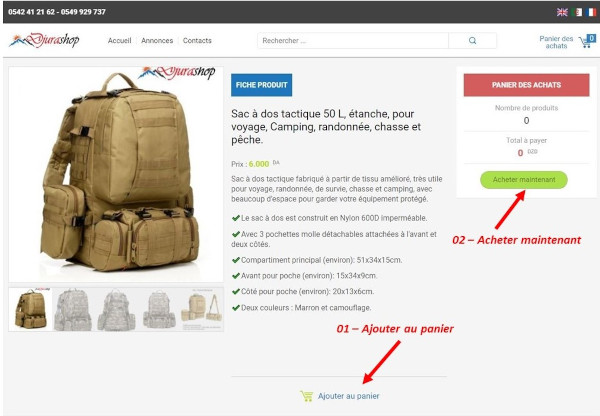Open the shopping cart icon in header
The width and height of the screenshot is (600, 416).
[587, 41]
